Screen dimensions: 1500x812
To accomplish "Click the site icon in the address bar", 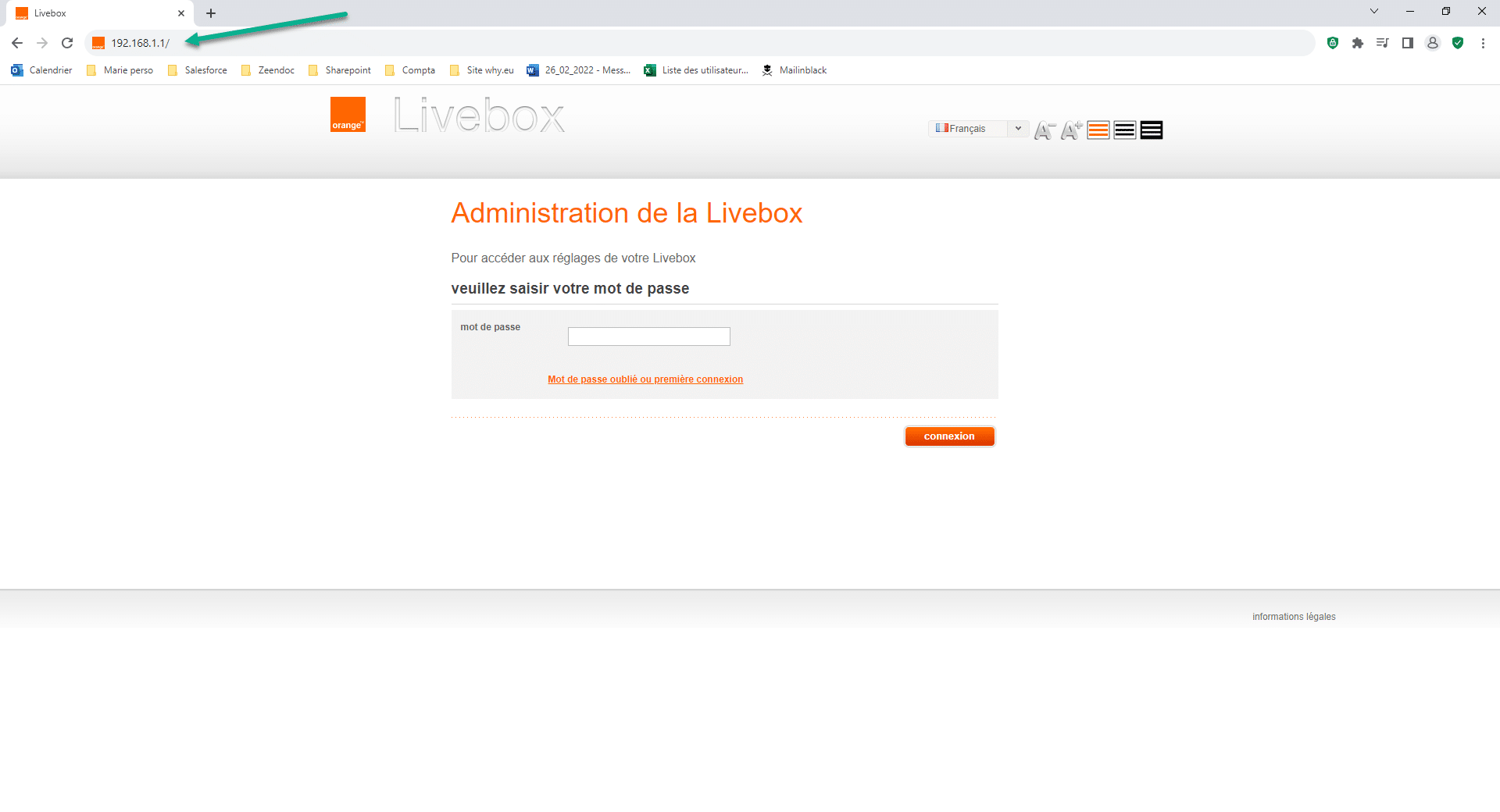I will click(x=98, y=43).
